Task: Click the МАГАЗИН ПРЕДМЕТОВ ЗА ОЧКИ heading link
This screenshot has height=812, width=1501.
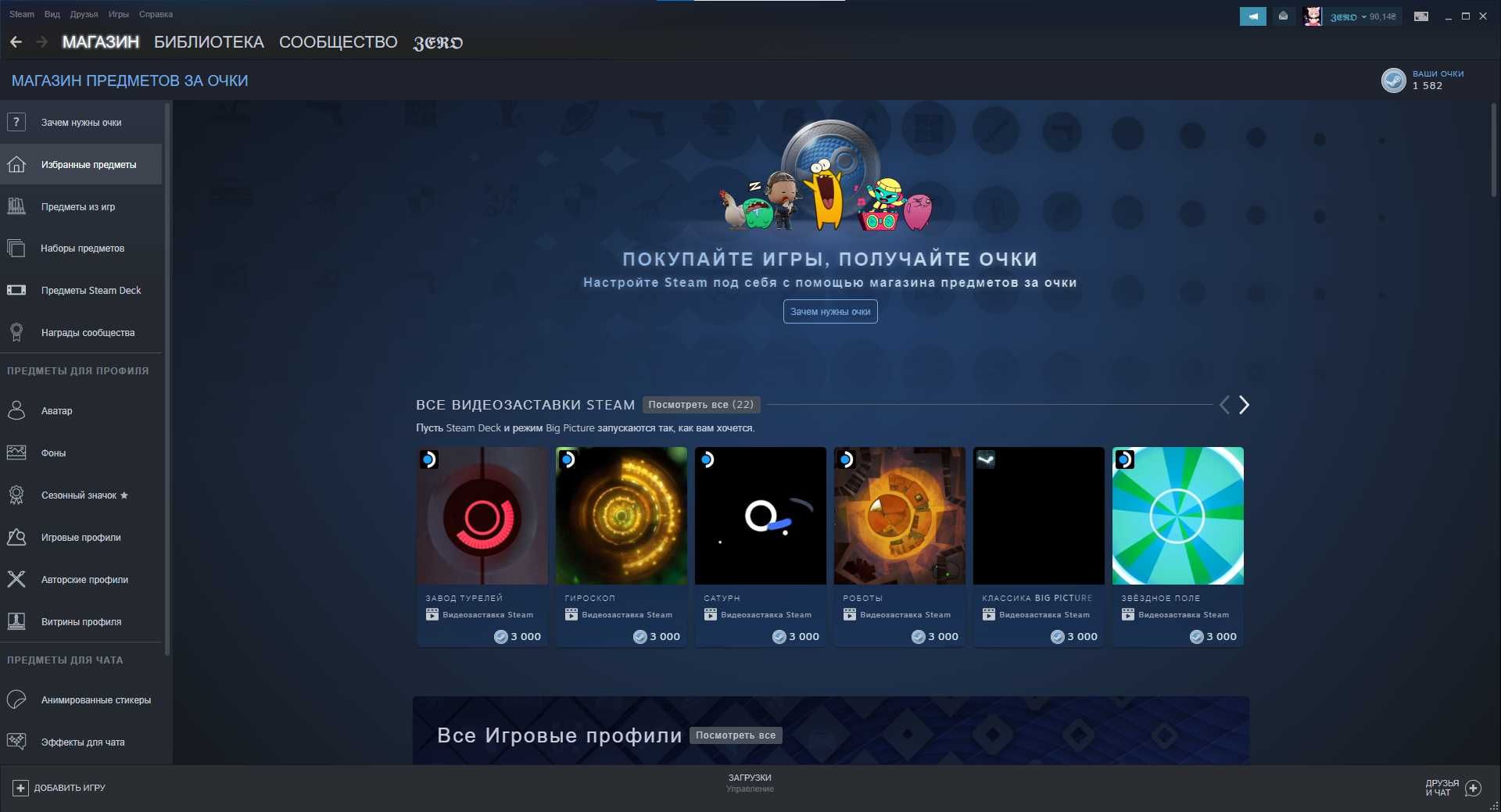Action: pos(130,80)
